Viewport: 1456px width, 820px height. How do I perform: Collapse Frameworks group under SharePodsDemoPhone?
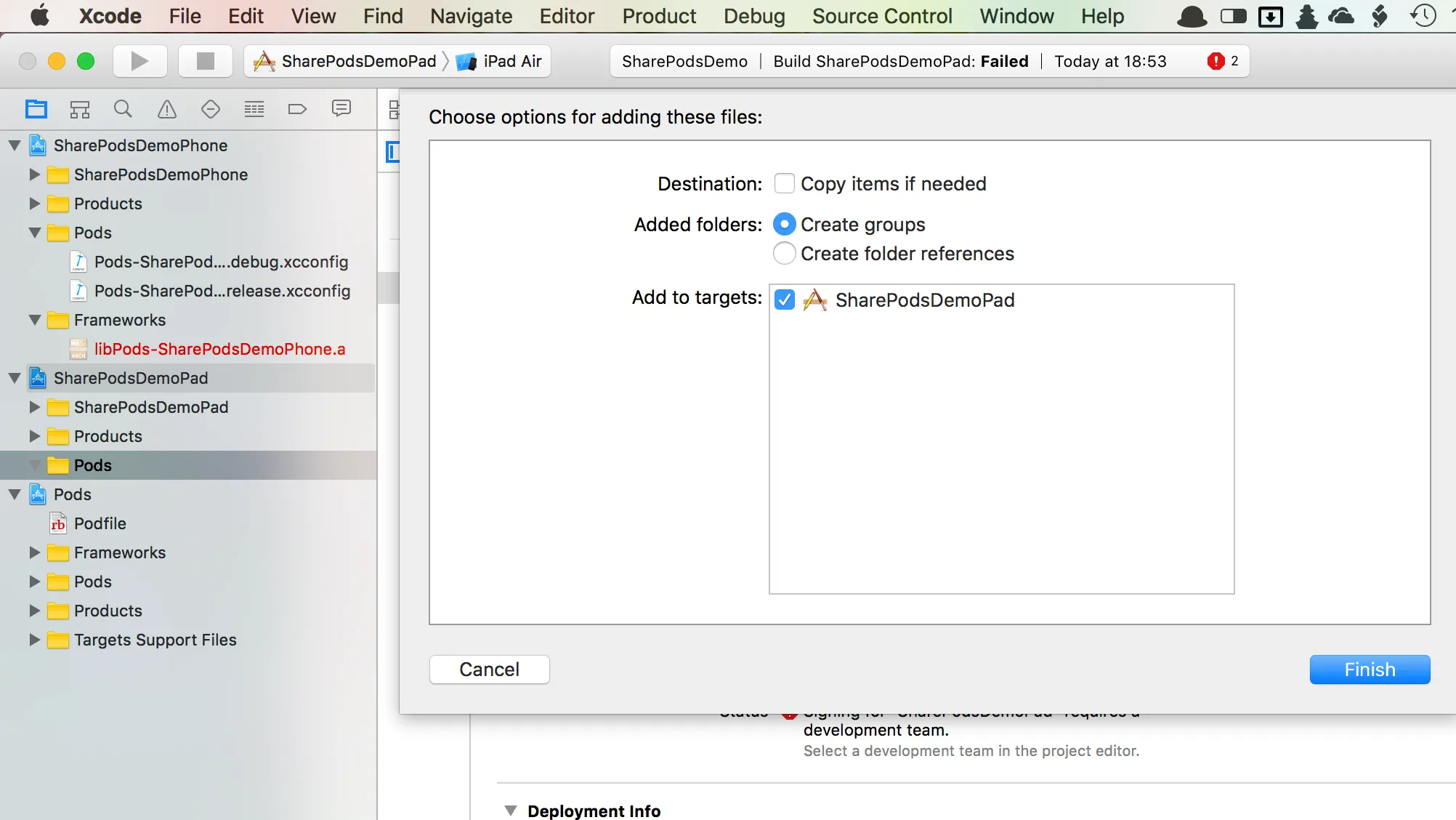pyautogui.click(x=34, y=320)
